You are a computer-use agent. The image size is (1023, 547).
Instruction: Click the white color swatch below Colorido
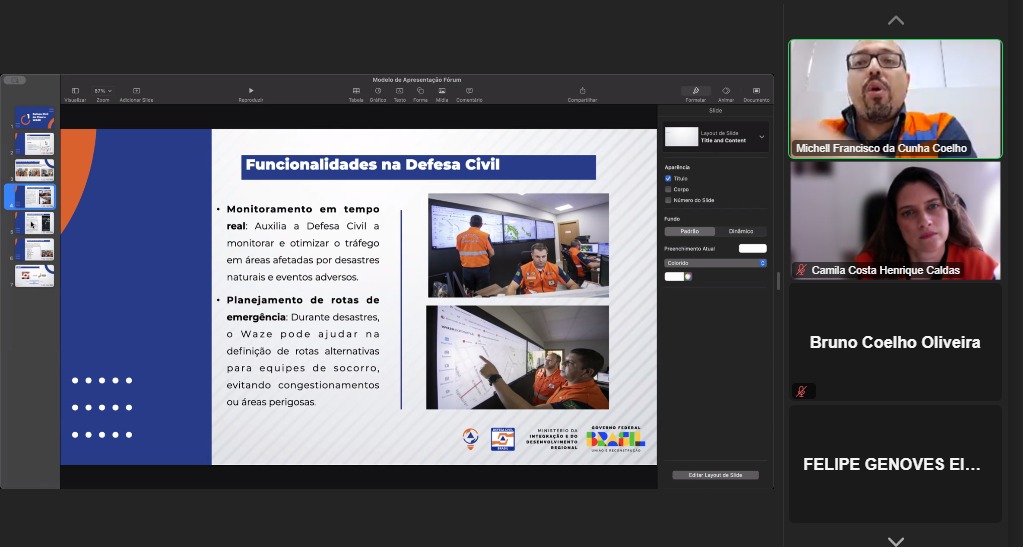[x=674, y=277]
